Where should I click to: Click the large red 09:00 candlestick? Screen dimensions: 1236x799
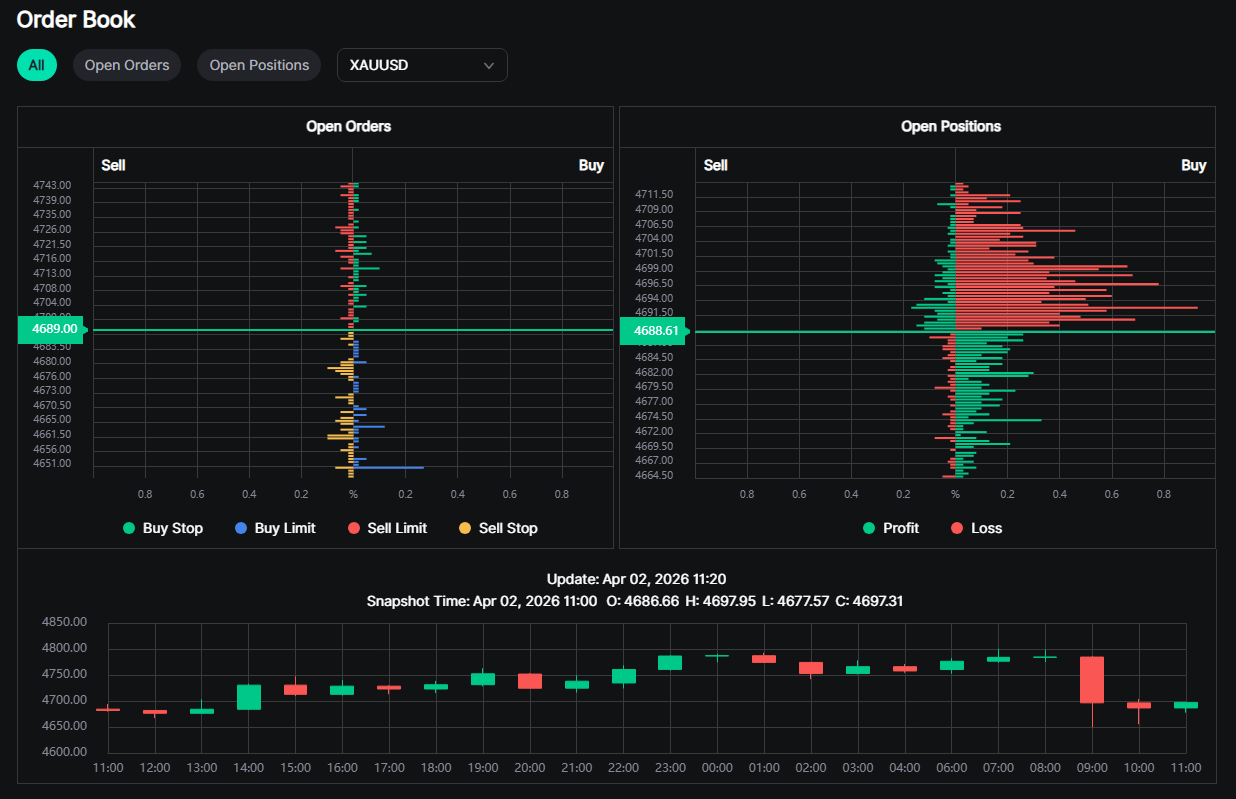[x=1092, y=679]
